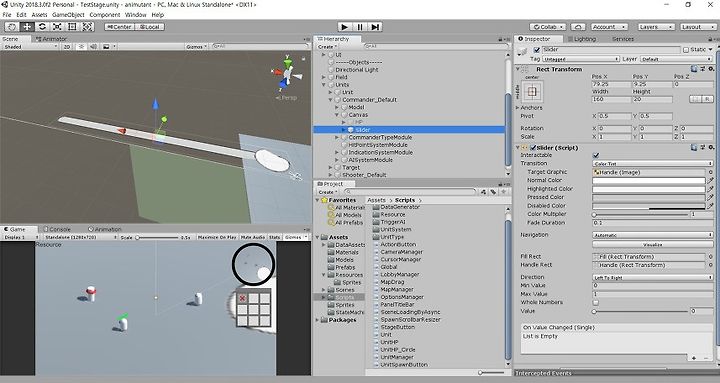Click the Rect Transform anchor presets box
This screenshot has width=720, height=383.
coord(532,92)
